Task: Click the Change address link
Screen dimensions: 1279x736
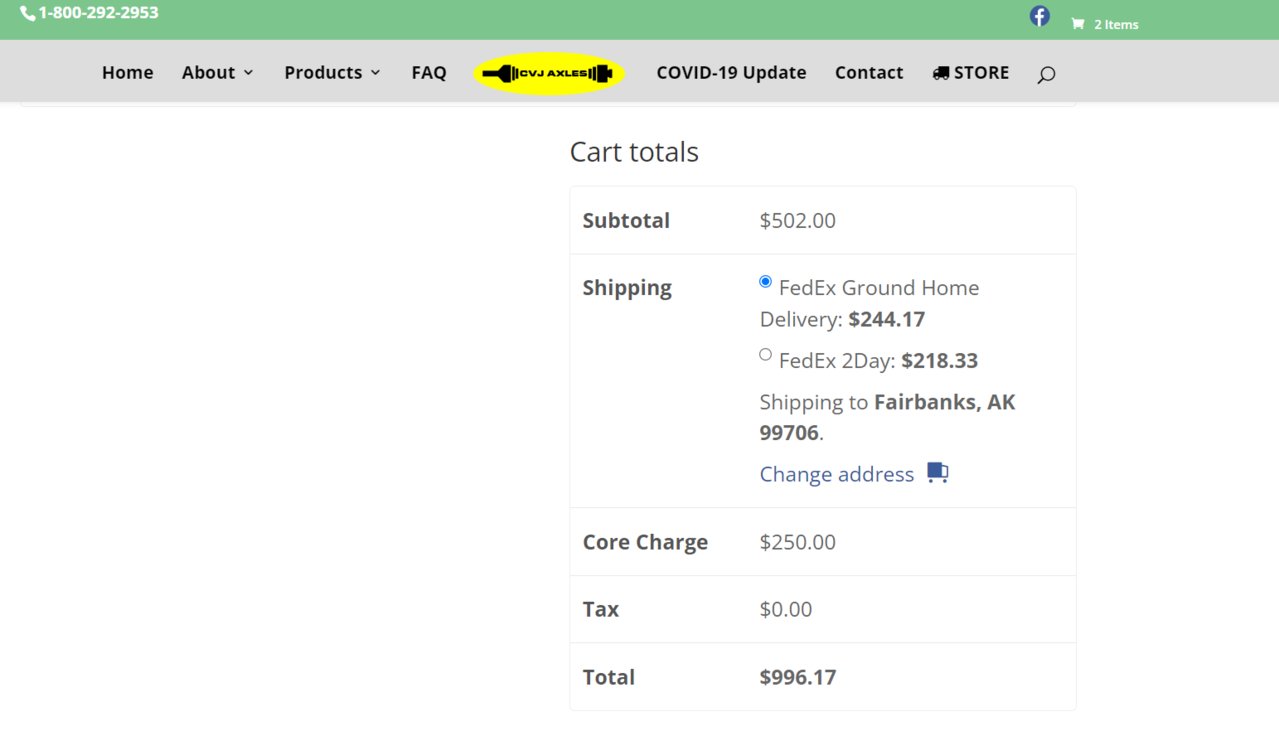Action: coord(836,474)
